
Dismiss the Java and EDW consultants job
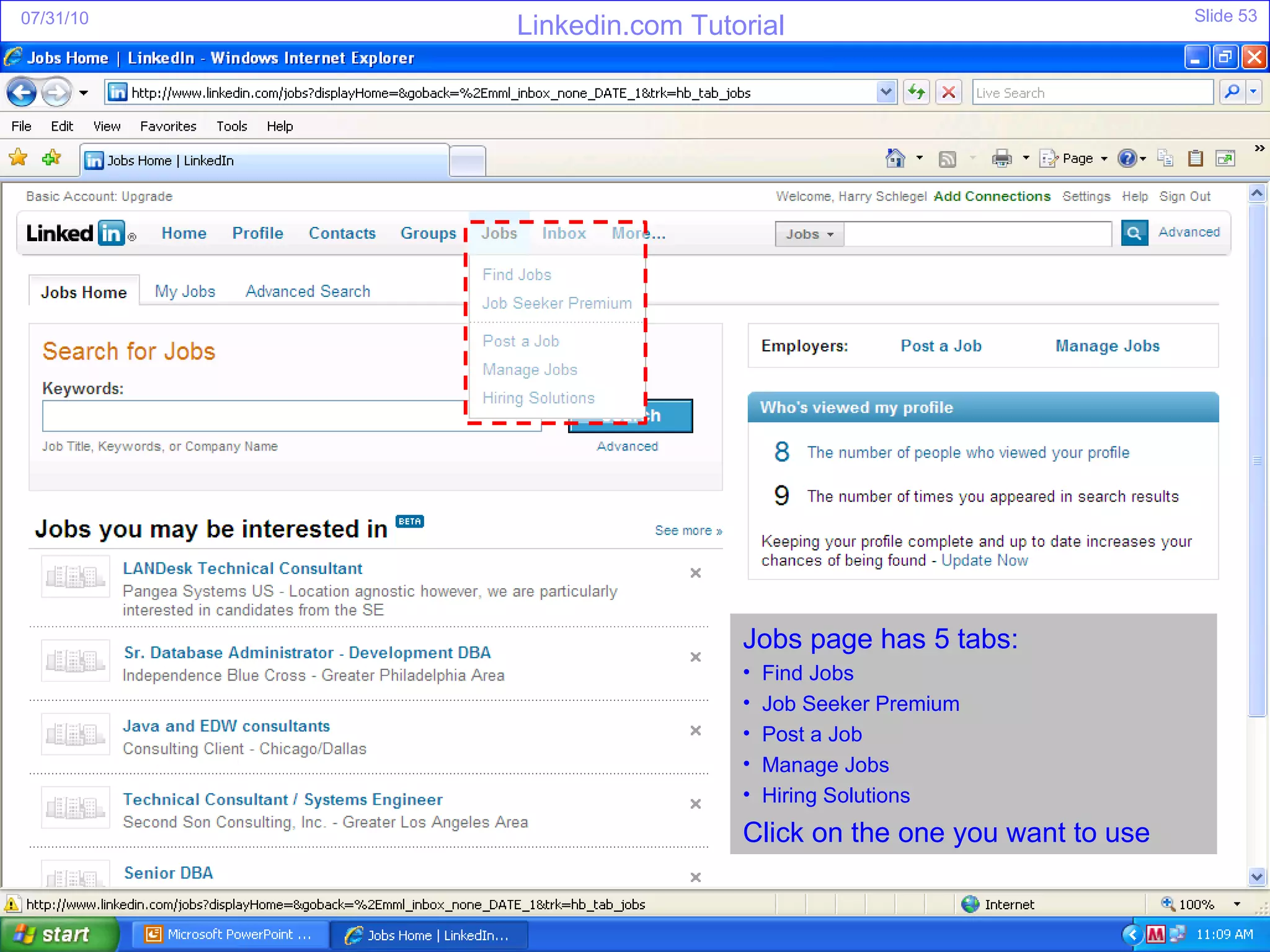pos(696,731)
